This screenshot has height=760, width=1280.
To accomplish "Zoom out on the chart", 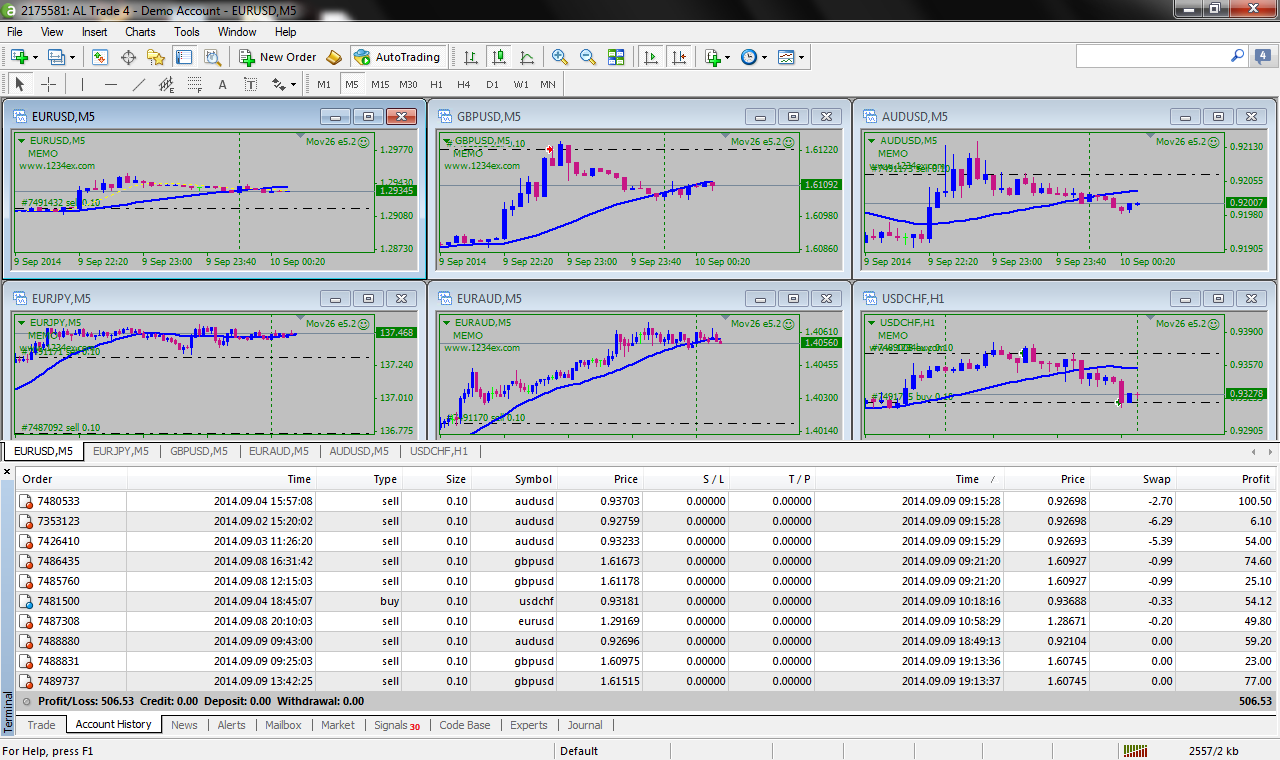I will click(588, 57).
